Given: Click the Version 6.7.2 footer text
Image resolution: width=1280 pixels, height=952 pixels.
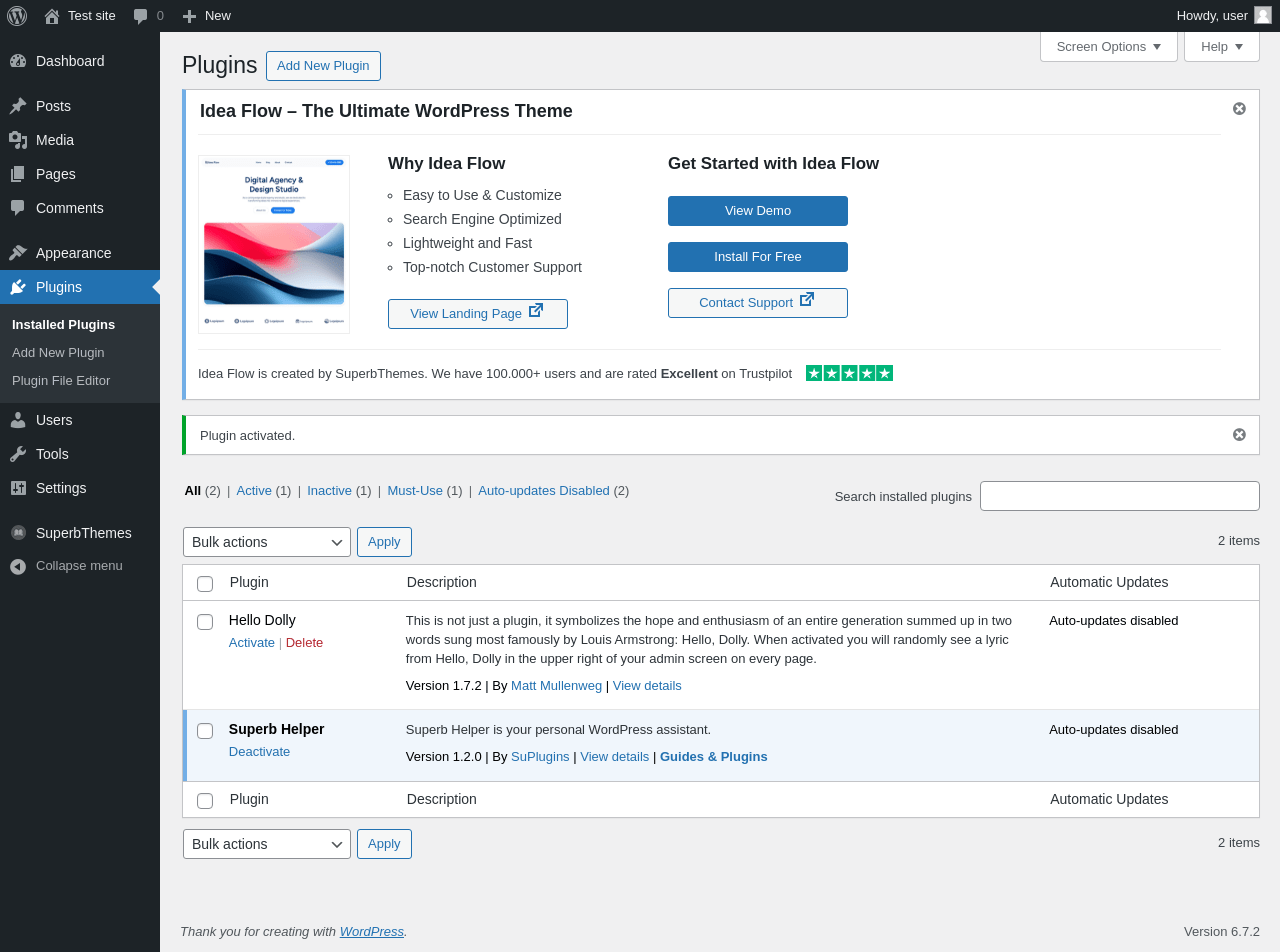Looking at the screenshot, I should coord(1222,931).
